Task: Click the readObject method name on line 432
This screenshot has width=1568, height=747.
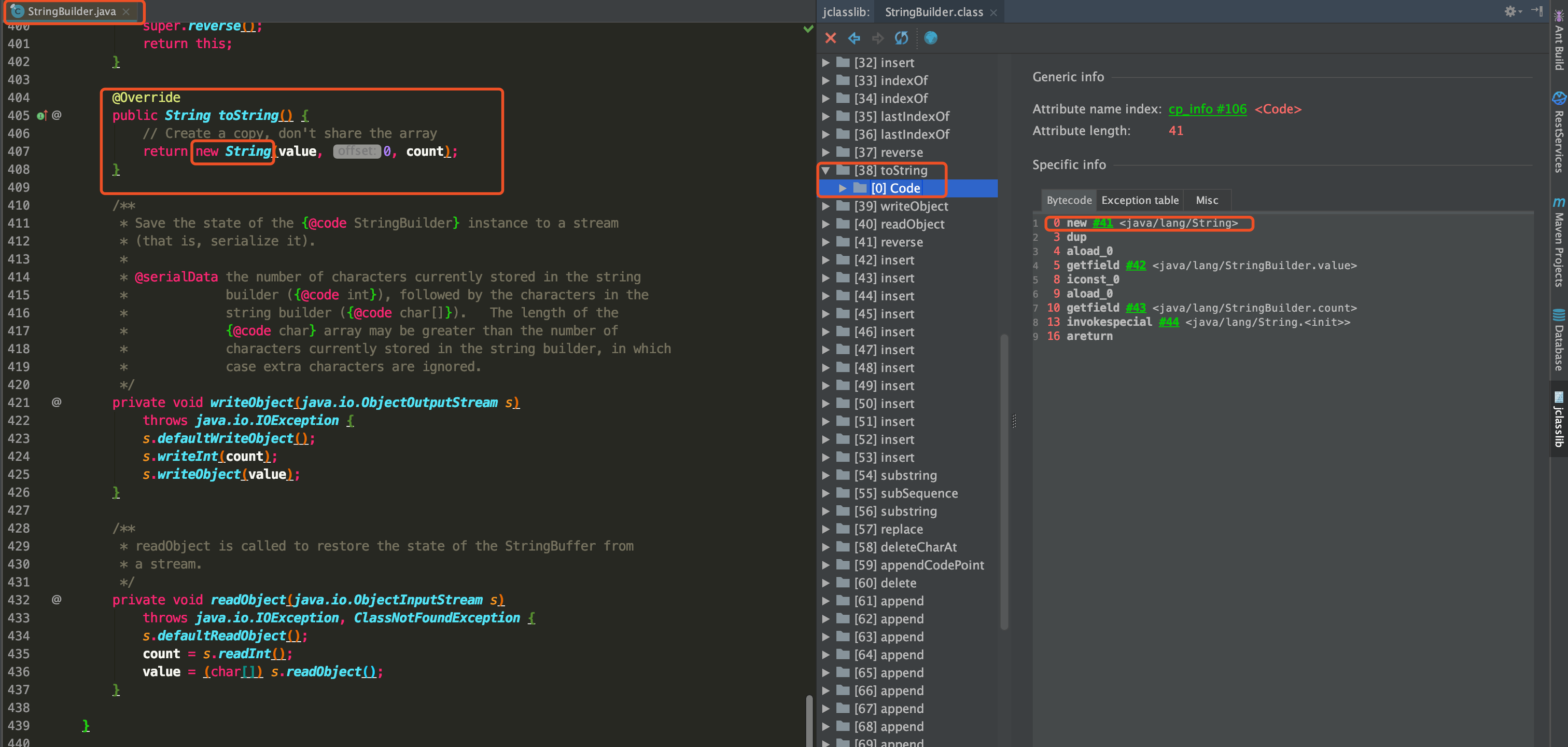Action: (x=248, y=600)
